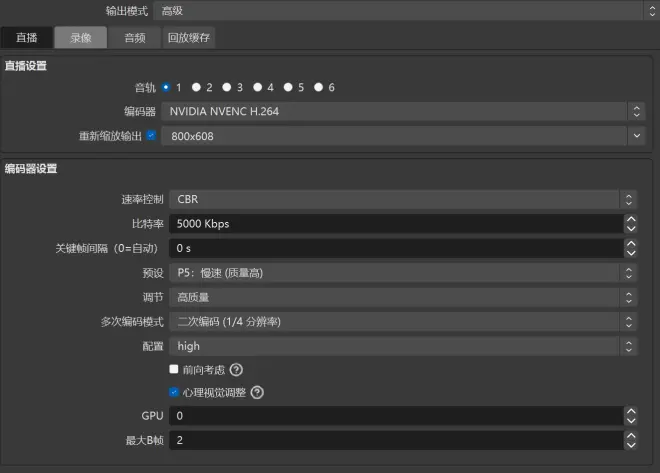660x473 pixels.
Task: Select audio track 6 radio button
Action: pos(319,87)
